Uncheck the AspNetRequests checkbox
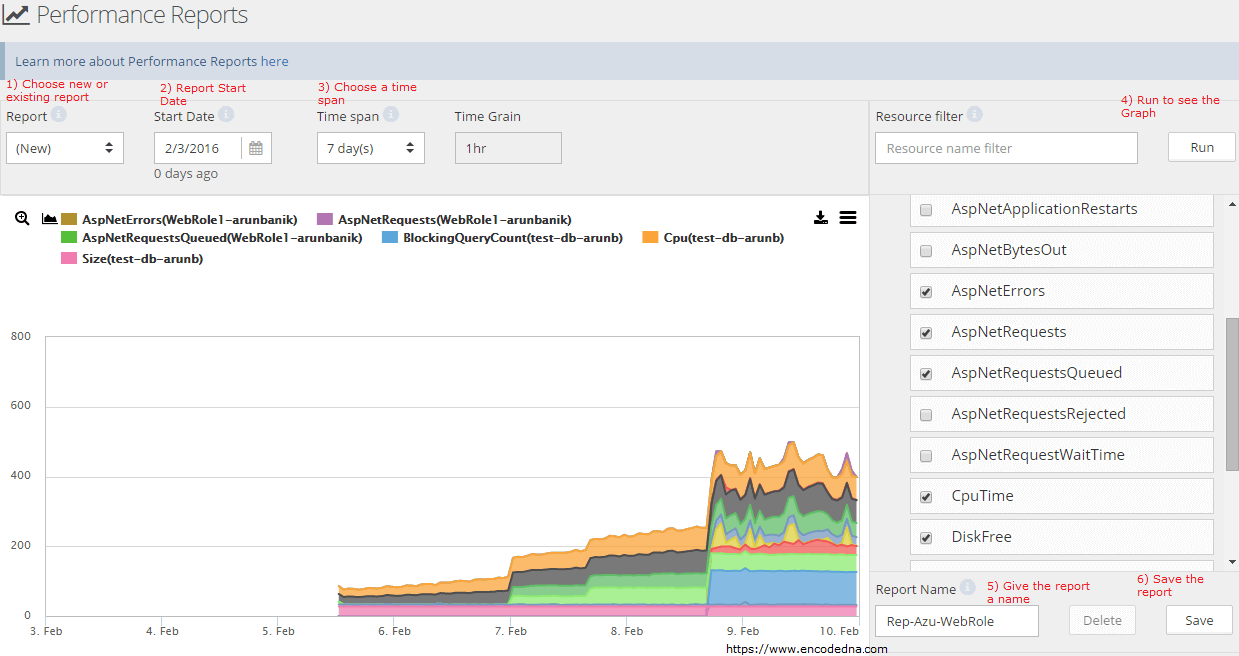Image resolution: width=1239 pixels, height=656 pixels. tap(926, 333)
